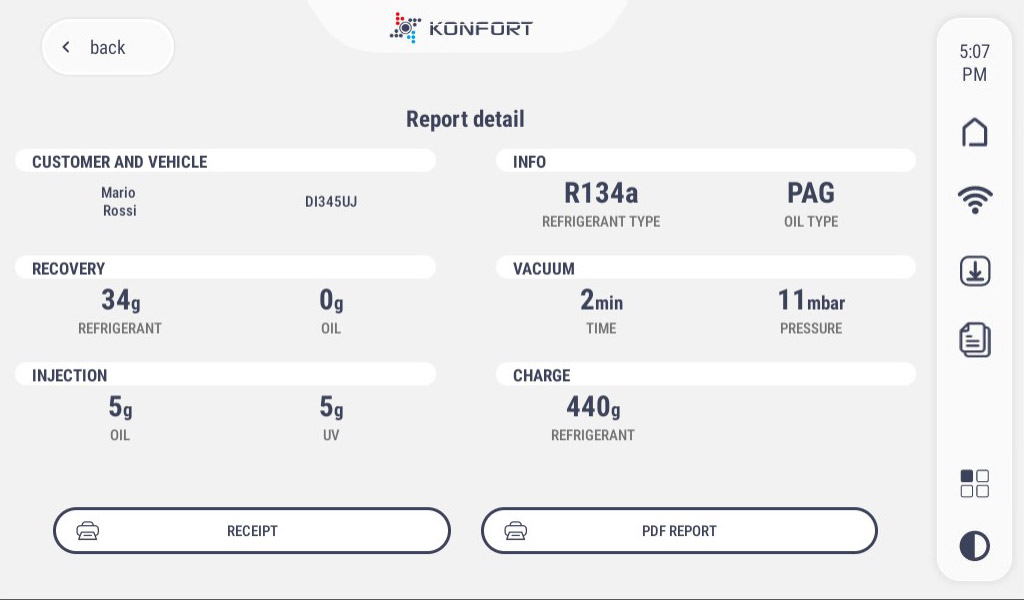1024x600 pixels.
Task: Toggle the contrast theme half-circle icon
Action: 974,546
